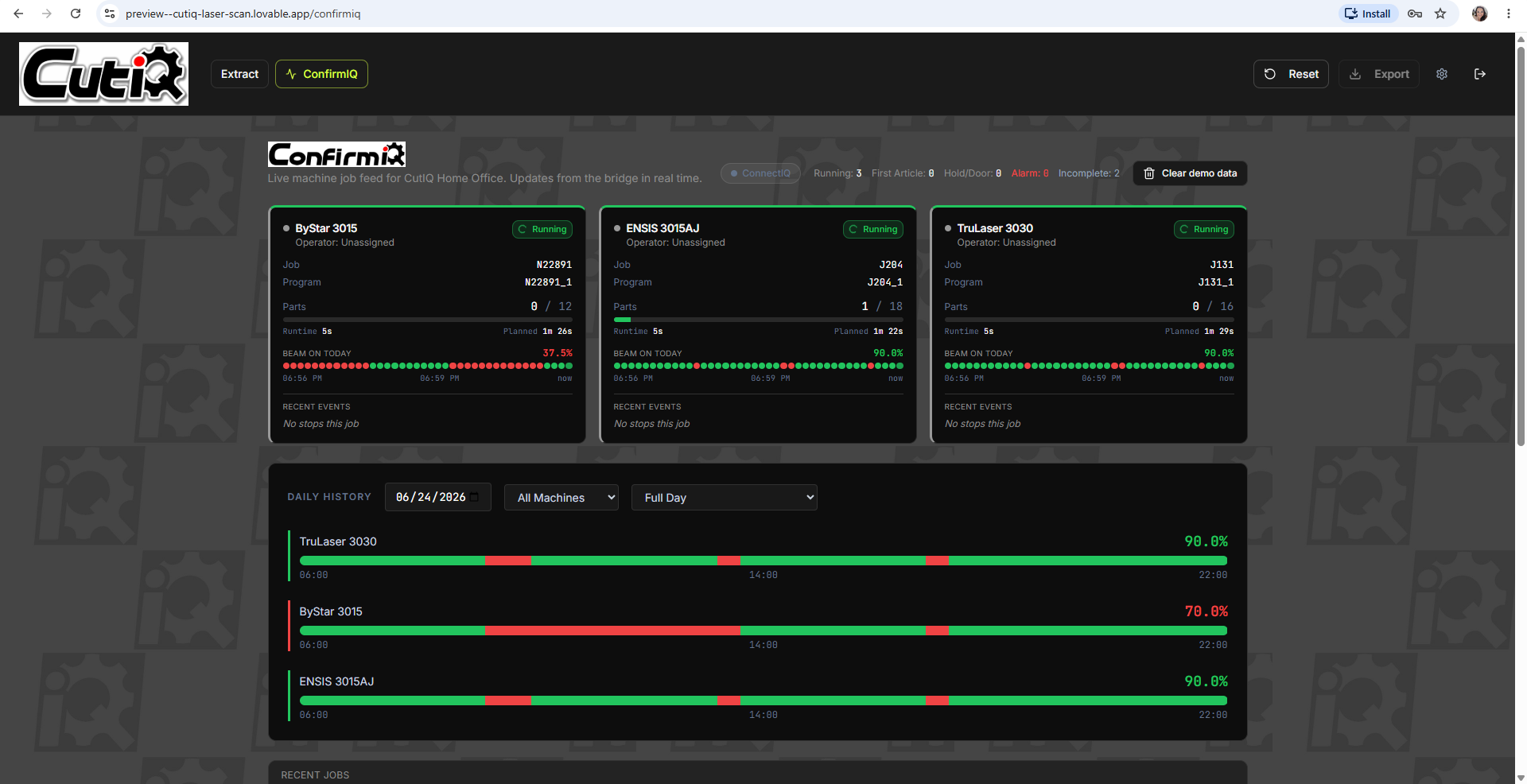Click the Export button
This screenshot has height=784, width=1527.
pyautogui.click(x=1379, y=74)
